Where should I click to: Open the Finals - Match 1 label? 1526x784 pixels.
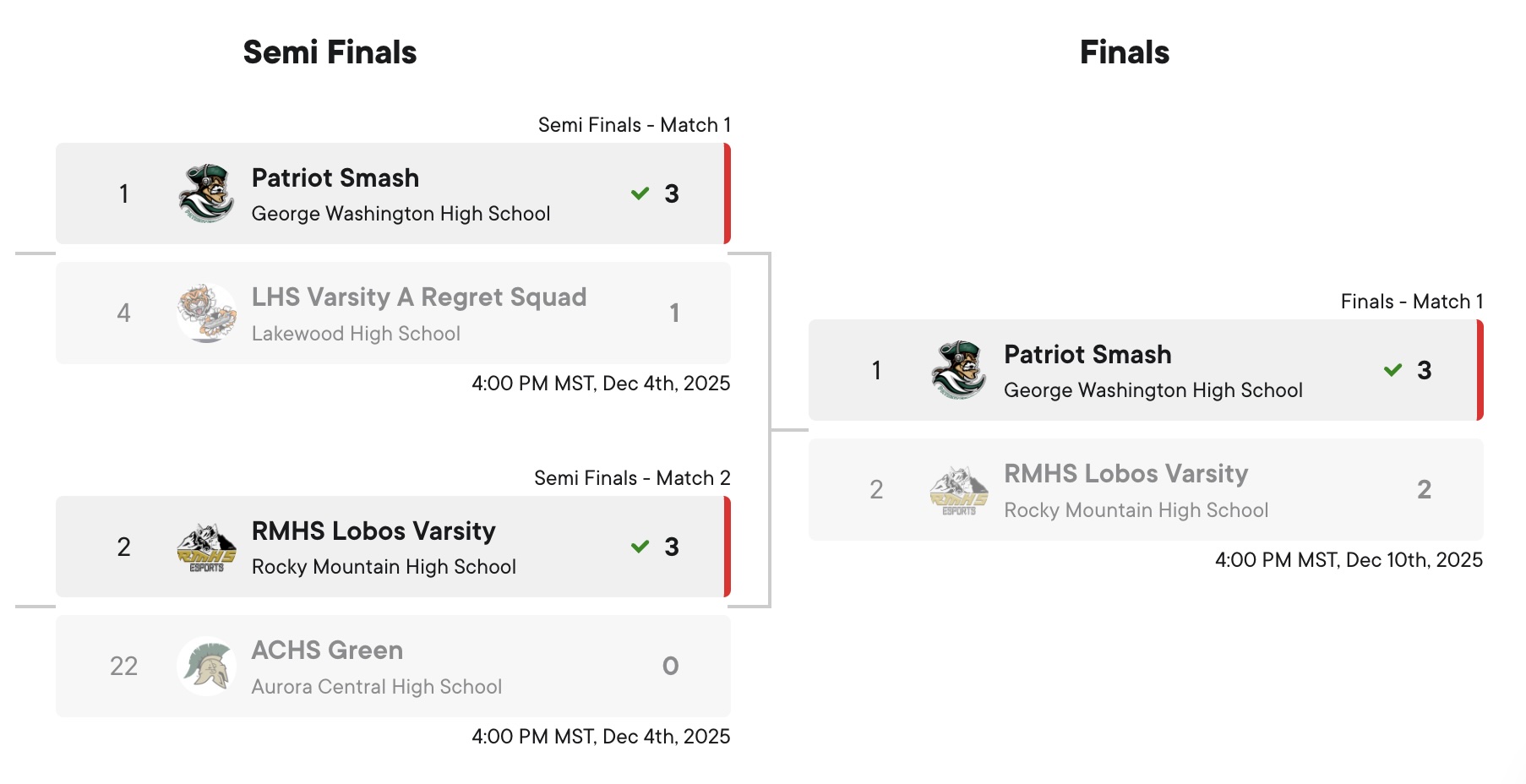tap(1411, 302)
